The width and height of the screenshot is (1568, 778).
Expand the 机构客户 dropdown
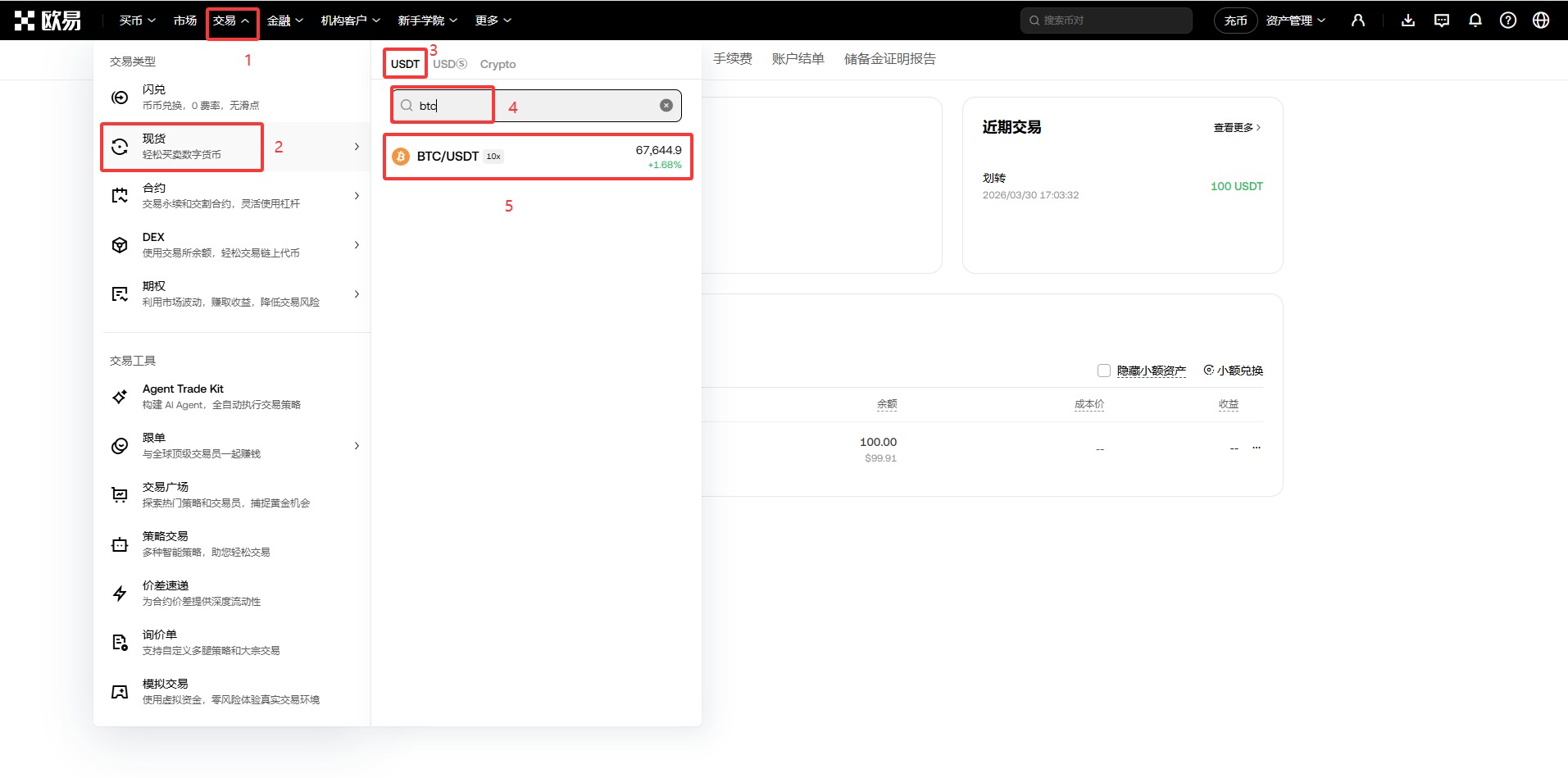351,20
